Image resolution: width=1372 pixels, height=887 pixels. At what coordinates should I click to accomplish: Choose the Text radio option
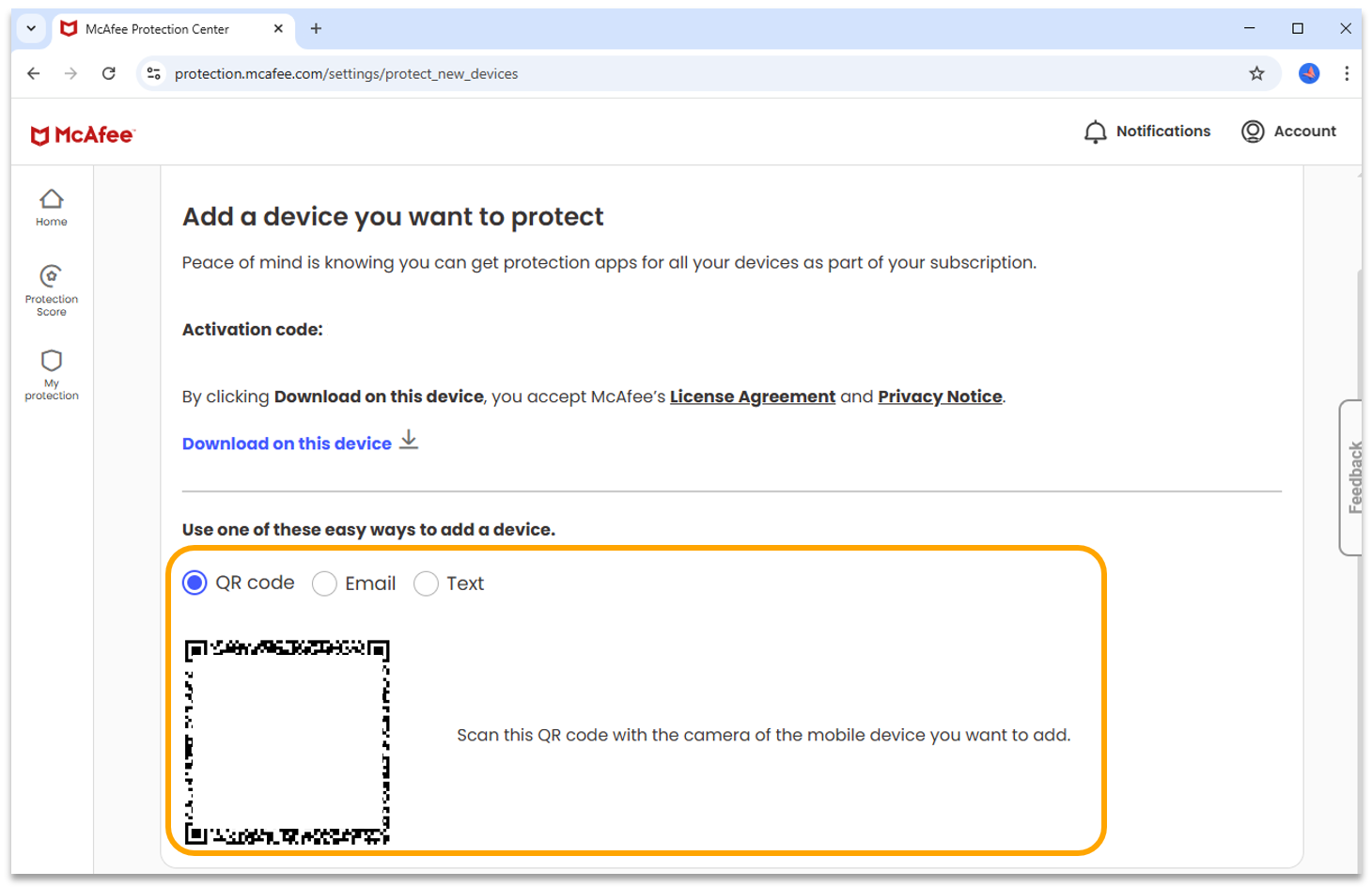pyautogui.click(x=426, y=584)
